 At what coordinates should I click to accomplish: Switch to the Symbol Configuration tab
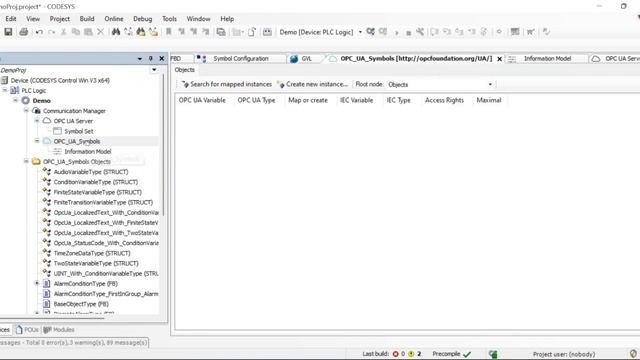pyautogui.click(x=240, y=59)
